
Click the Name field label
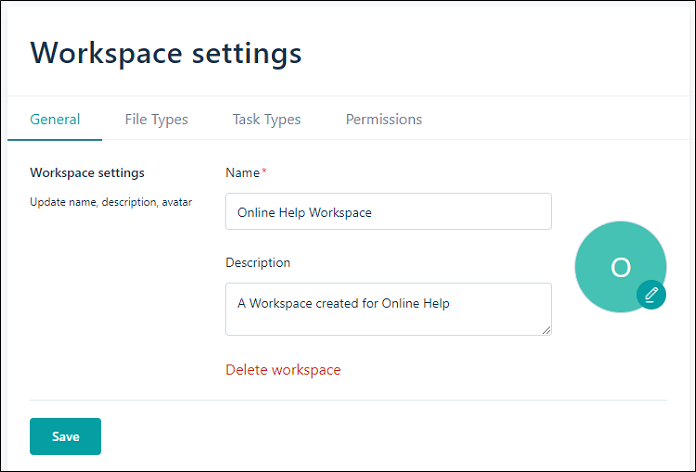click(x=242, y=173)
